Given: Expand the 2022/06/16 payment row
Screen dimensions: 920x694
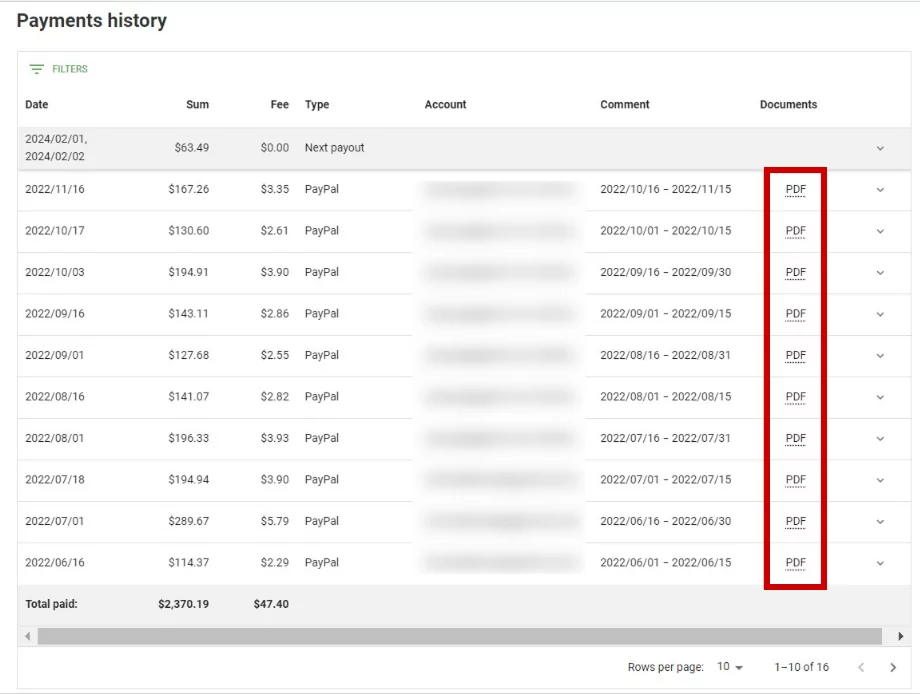Looking at the screenshot, I should 881,562.
